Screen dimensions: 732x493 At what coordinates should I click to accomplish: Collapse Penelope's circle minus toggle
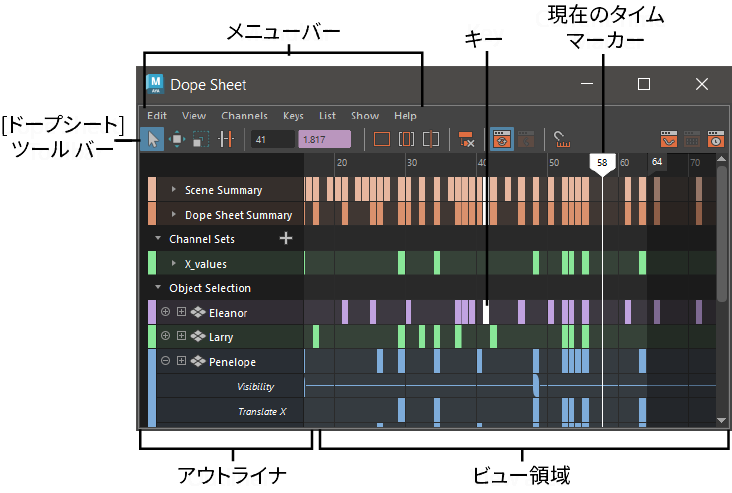tap(165, 361)
